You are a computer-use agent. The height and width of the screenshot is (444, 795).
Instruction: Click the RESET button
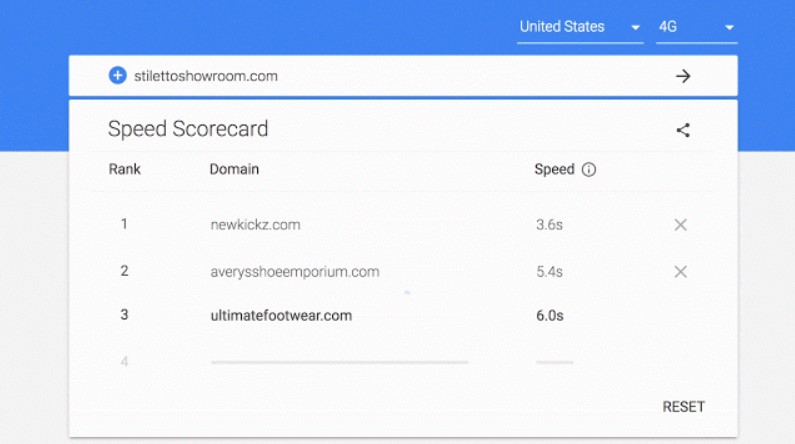pos(683,406)
